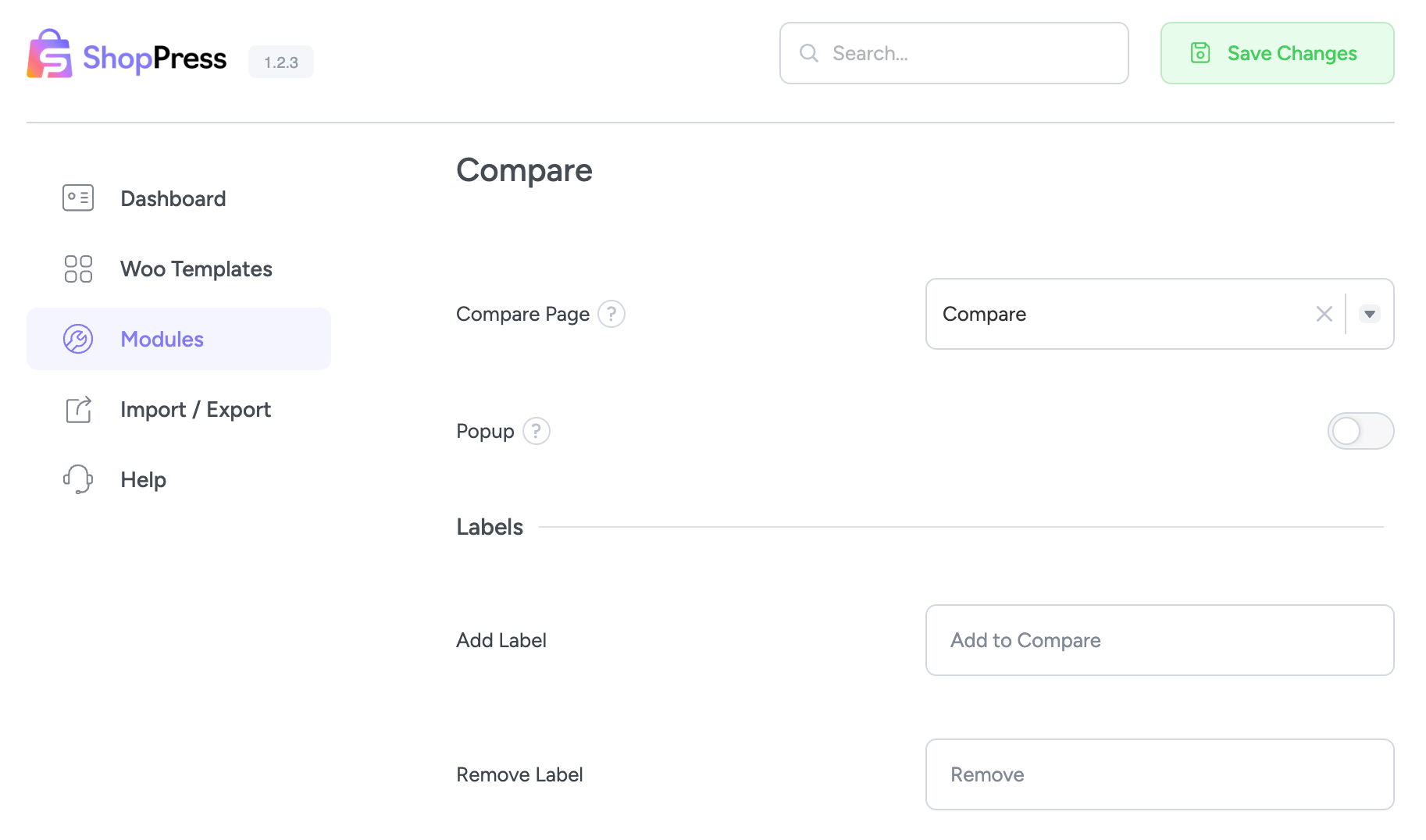
Task: Click the save icon inside Save Changes button
Action: (x=1200, y=53)
